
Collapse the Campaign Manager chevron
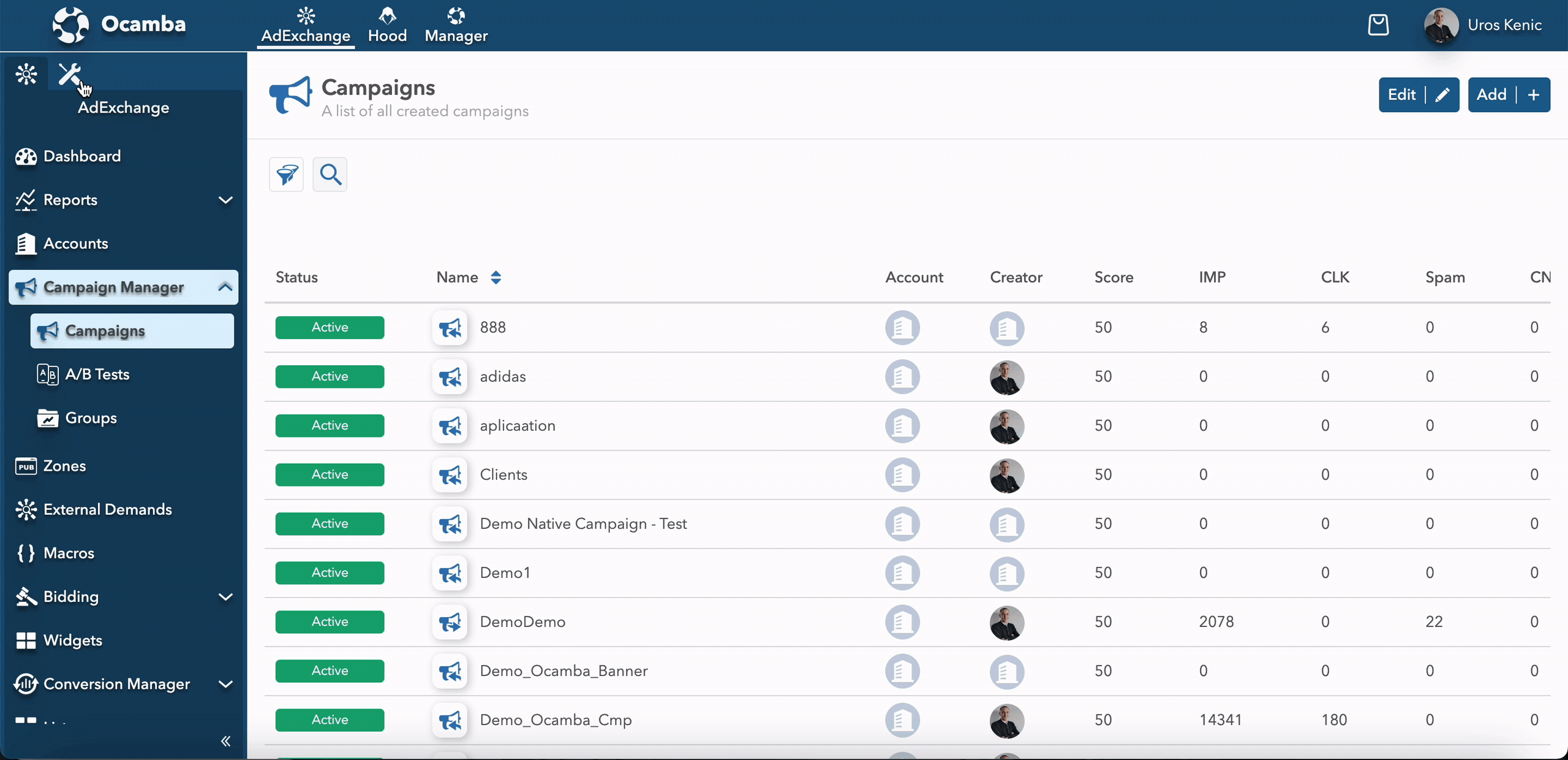(225, 287)
